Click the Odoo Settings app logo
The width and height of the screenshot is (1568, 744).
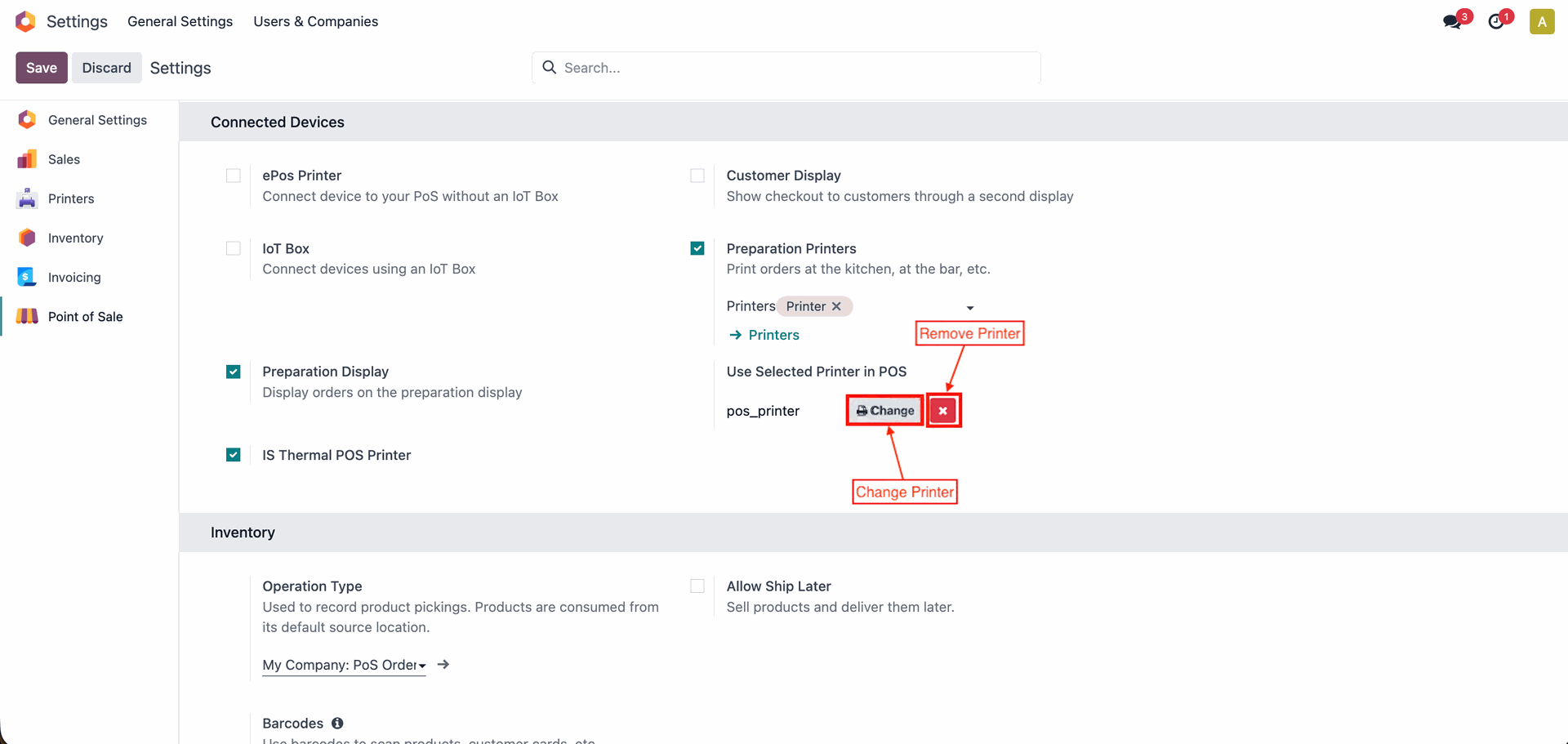click(x=25, y=21)
